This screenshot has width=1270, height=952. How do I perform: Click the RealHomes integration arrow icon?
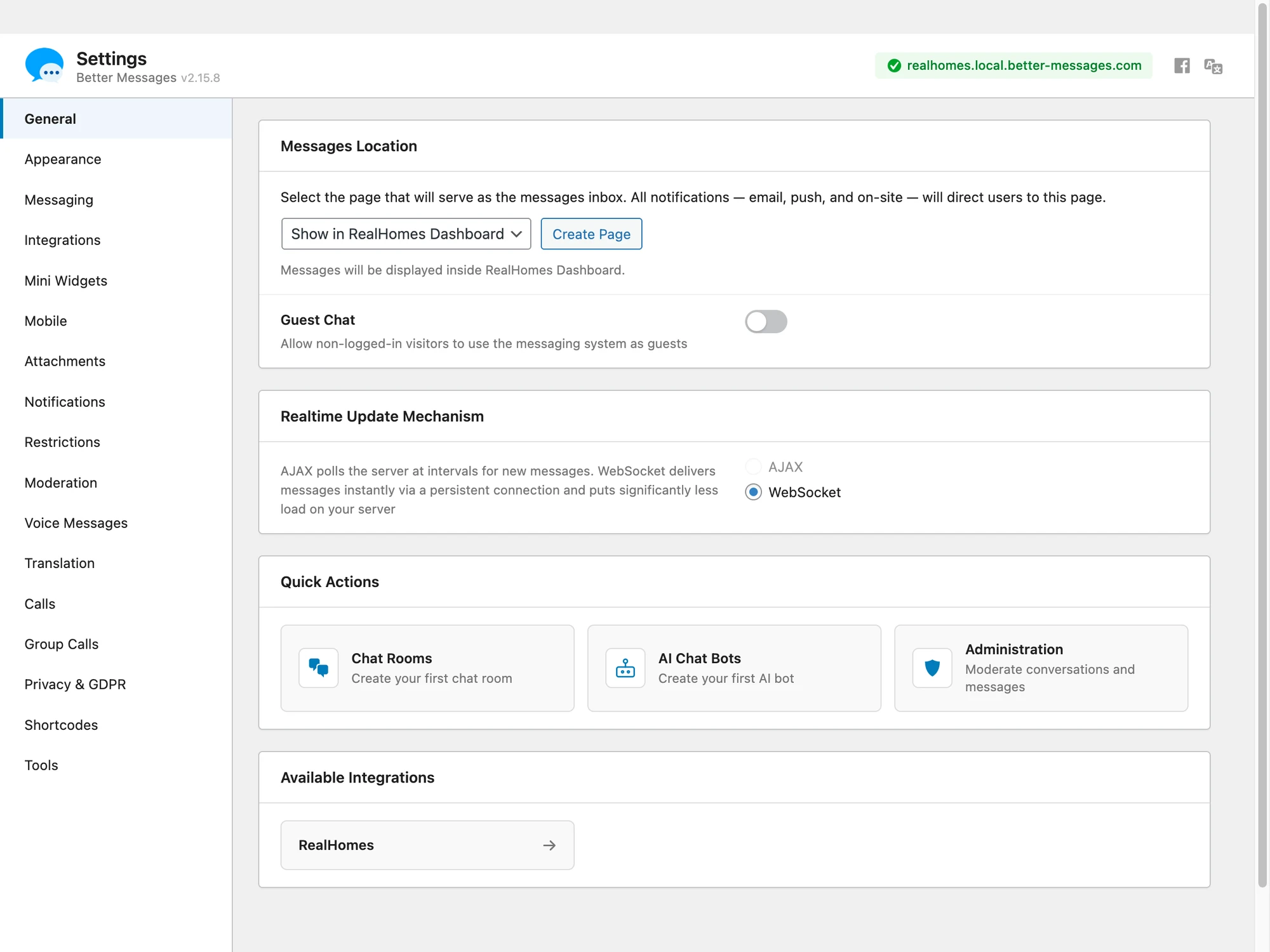(x=549, y=845)
